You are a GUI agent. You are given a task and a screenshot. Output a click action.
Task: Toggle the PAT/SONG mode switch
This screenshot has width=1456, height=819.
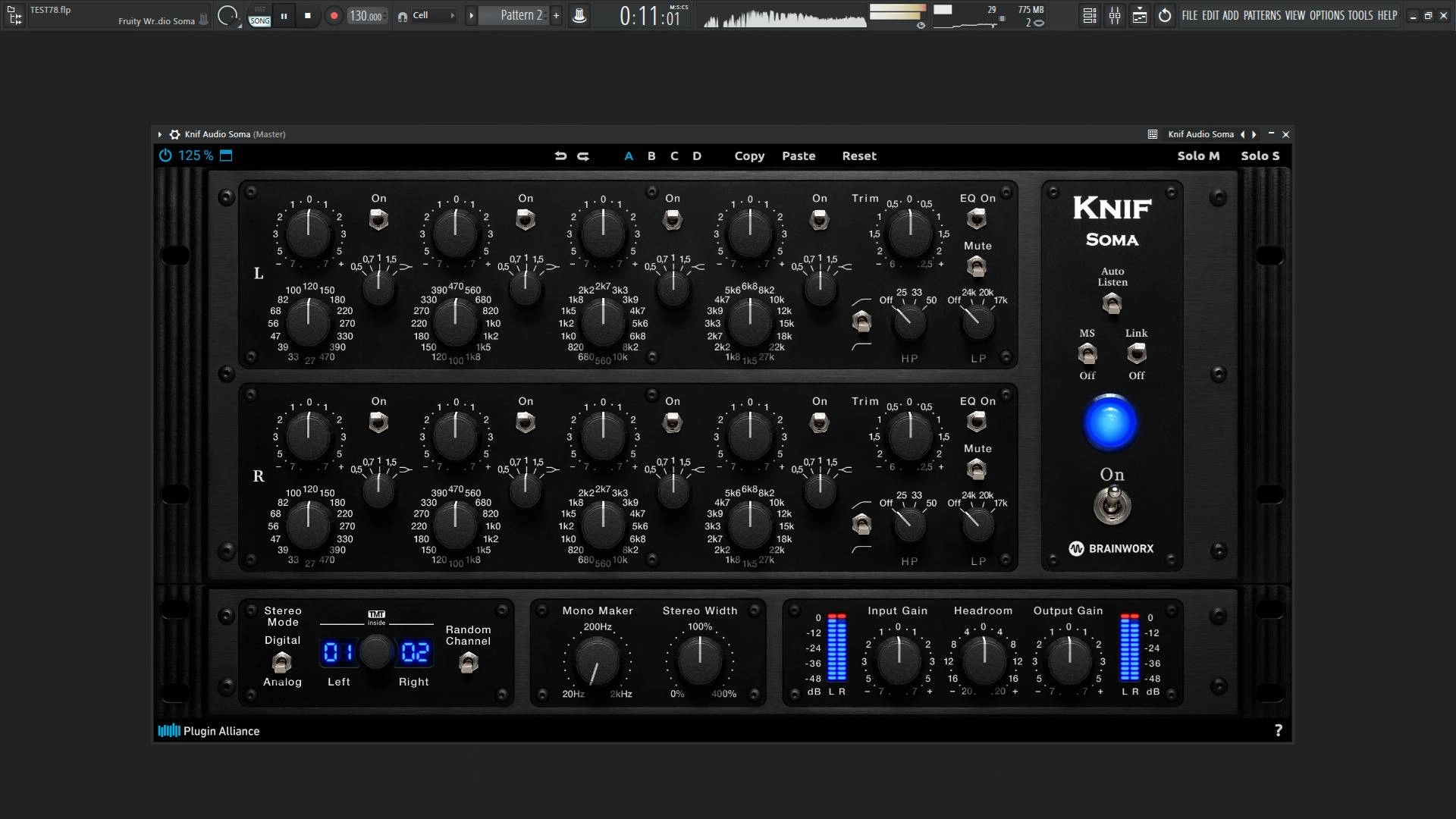pyautogui.click(x=259, y=15)
